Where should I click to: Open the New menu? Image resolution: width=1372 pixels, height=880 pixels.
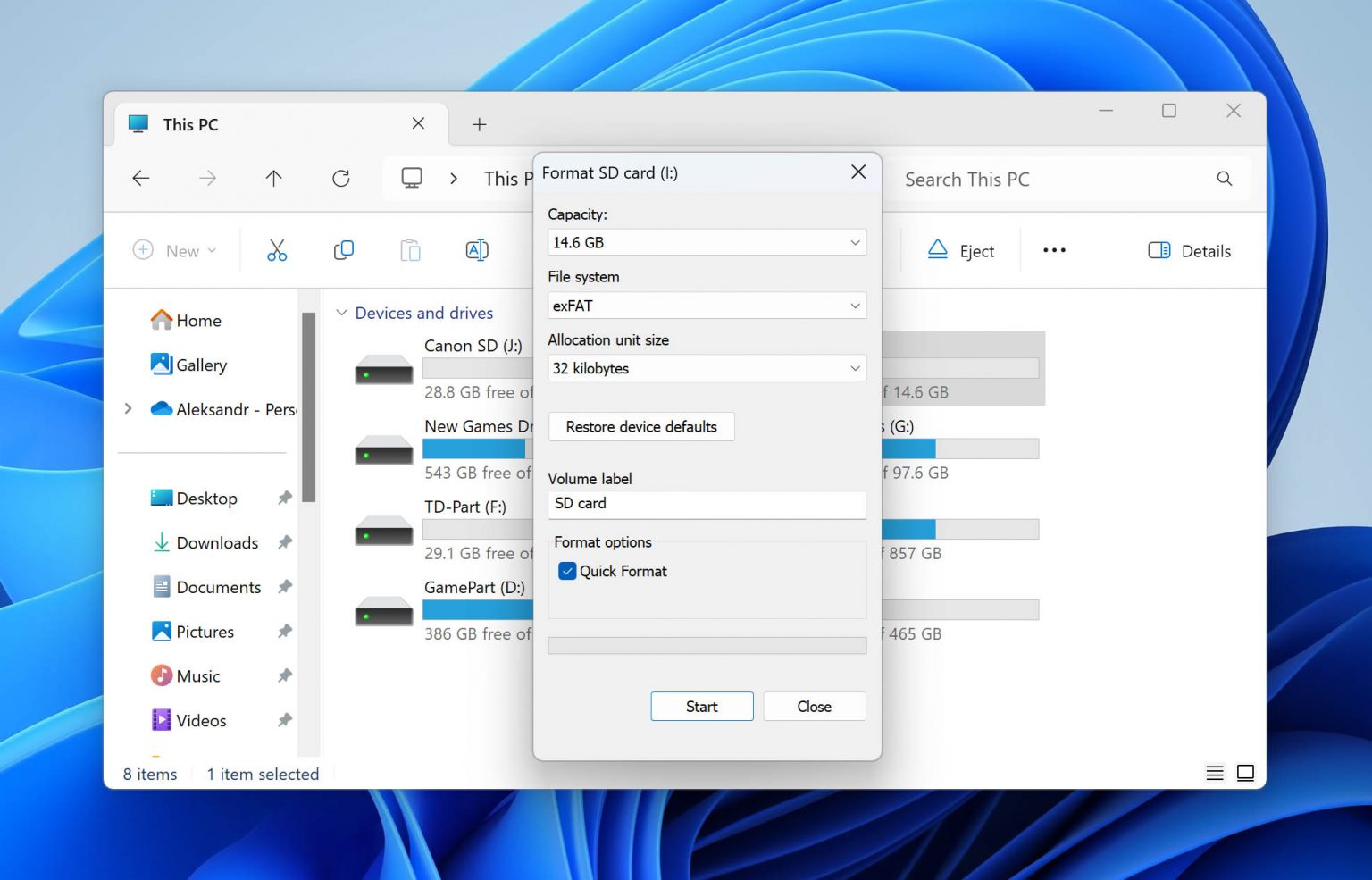point(176,250)
